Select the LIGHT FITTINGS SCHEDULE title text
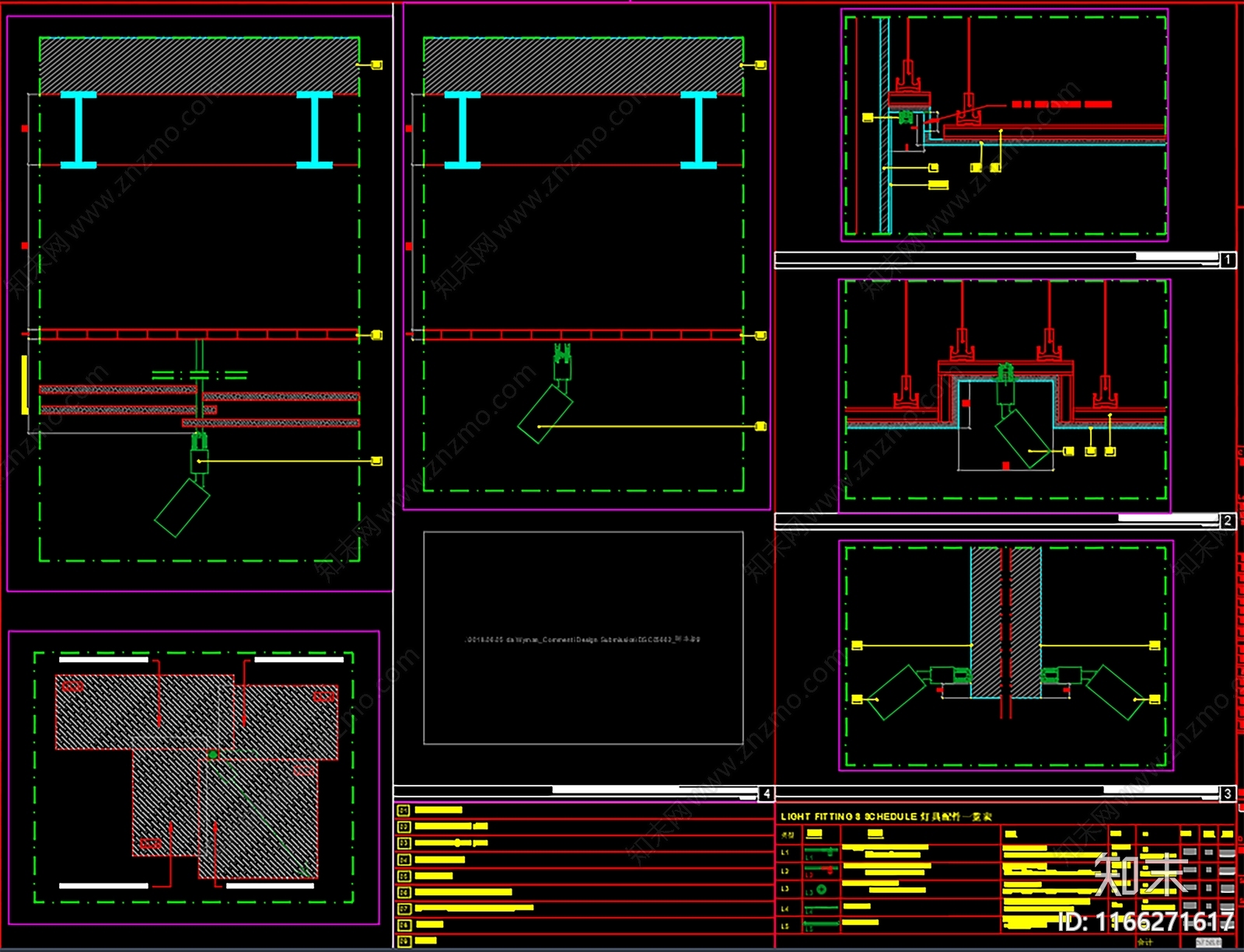Screen dimensions: 1244x952 pyautogui.click(x=886, y=817)
